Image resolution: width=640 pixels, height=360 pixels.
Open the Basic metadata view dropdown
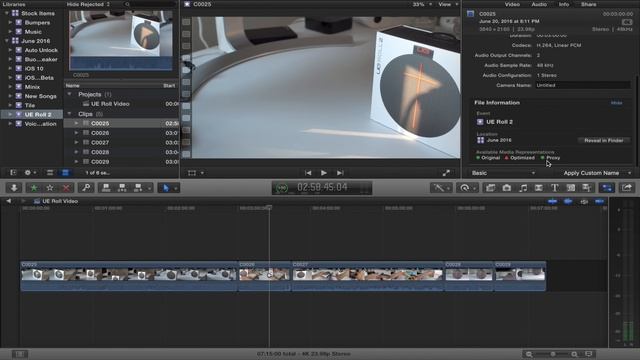pyautogui.click(x=504, y=173)
